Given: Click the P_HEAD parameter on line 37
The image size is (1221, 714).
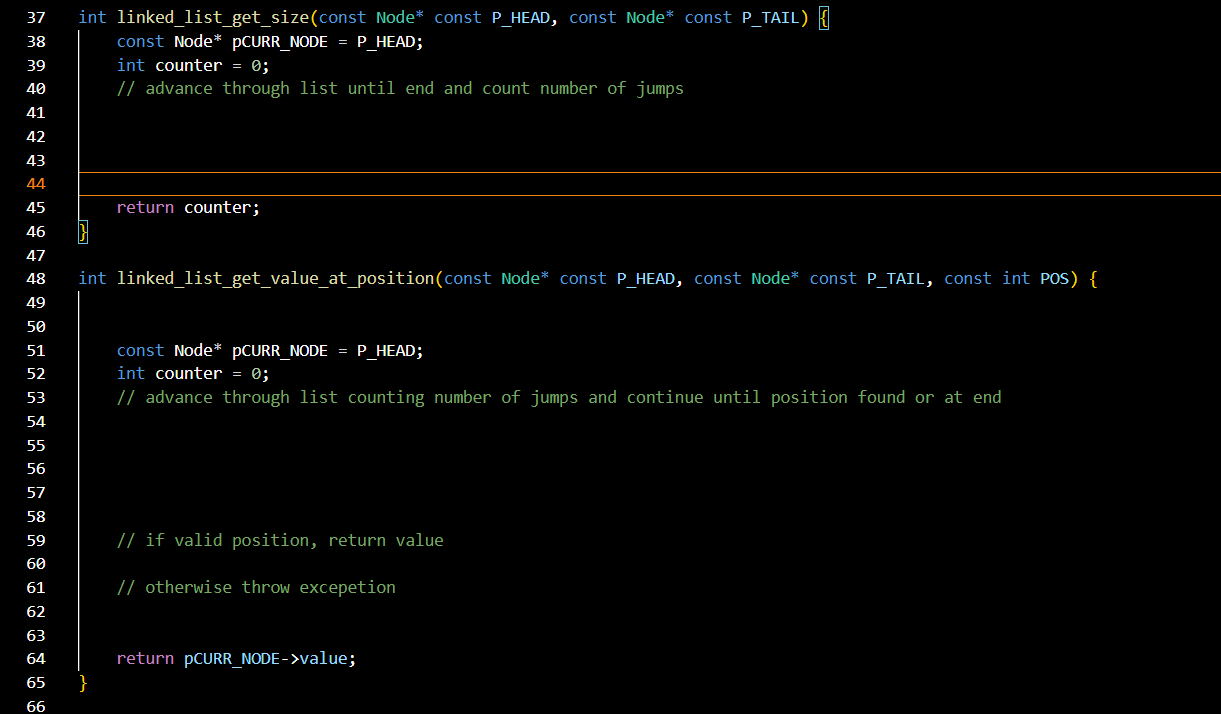Looking at the screenshot, I should (x=520, y=17).
